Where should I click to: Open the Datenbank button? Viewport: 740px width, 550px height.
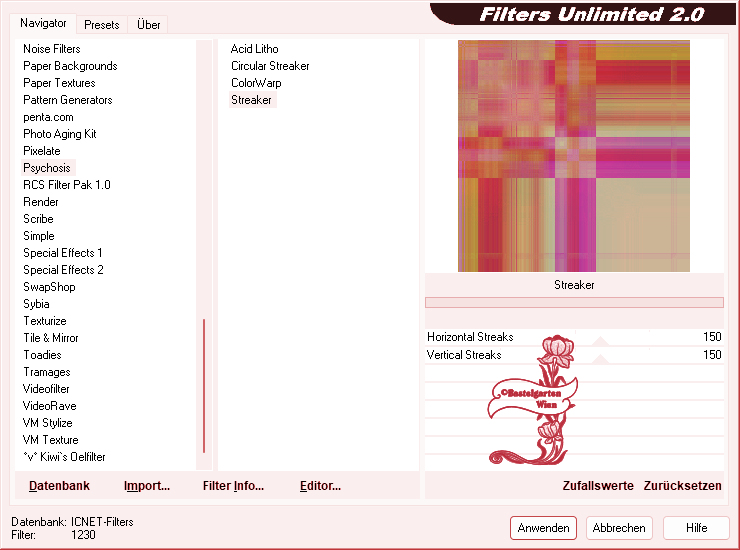coord(59,486)
